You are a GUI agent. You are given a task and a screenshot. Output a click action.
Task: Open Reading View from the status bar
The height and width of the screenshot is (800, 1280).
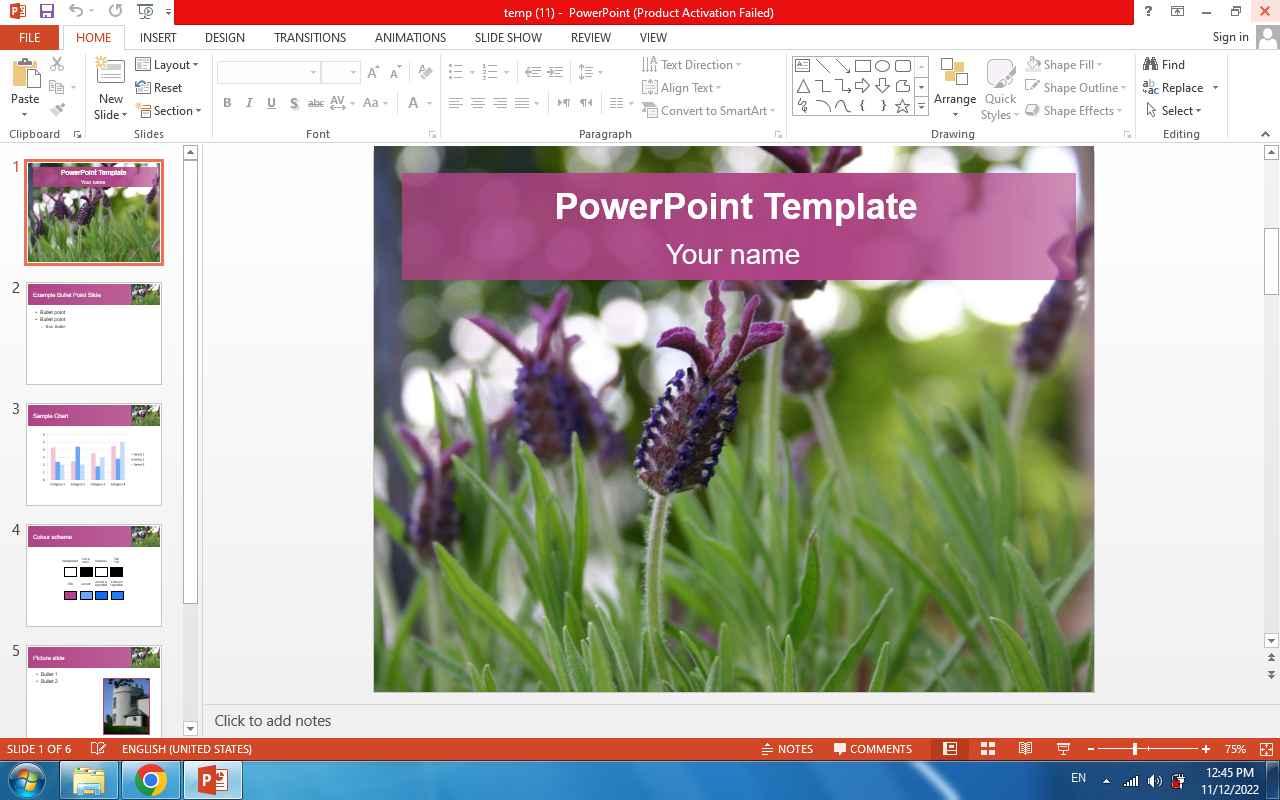pos(1025,749)
